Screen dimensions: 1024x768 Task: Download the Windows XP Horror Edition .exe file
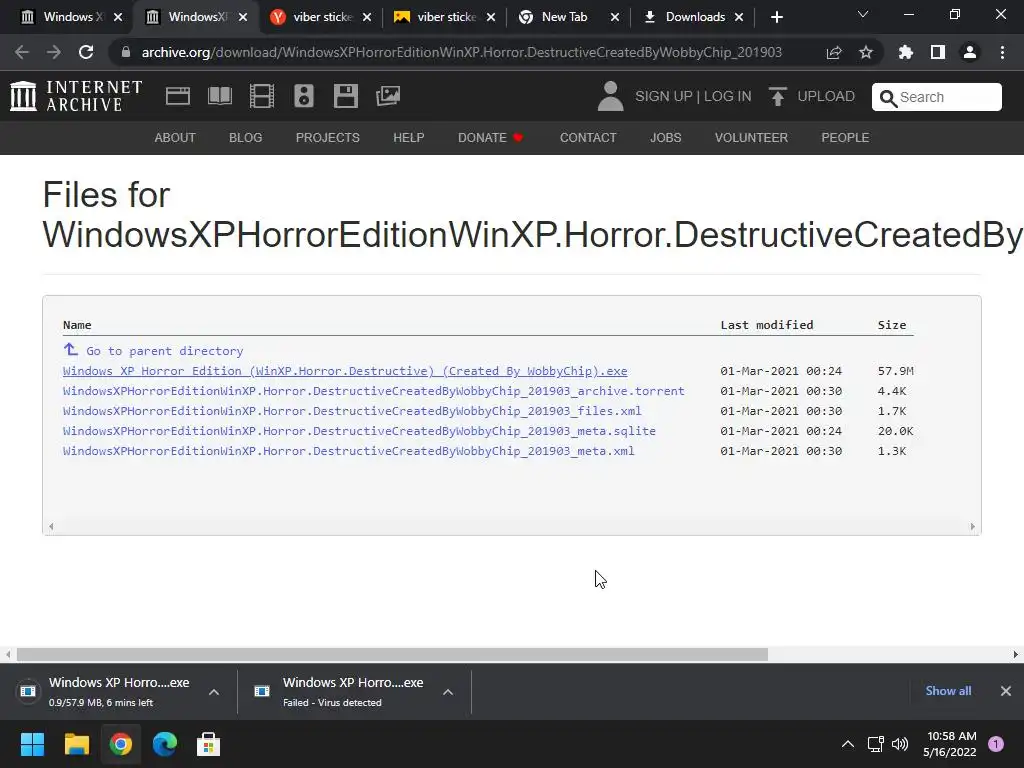(345, 371)
